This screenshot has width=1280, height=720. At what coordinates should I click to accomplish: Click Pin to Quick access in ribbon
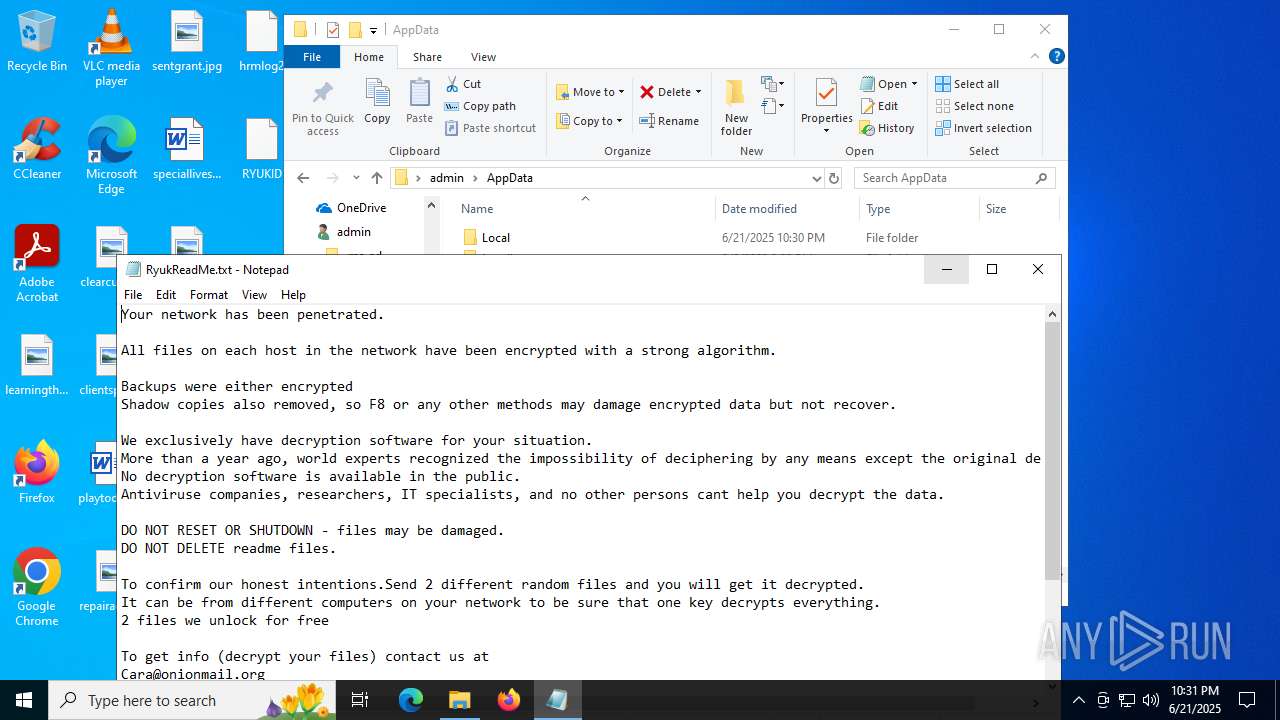[323, 109]
